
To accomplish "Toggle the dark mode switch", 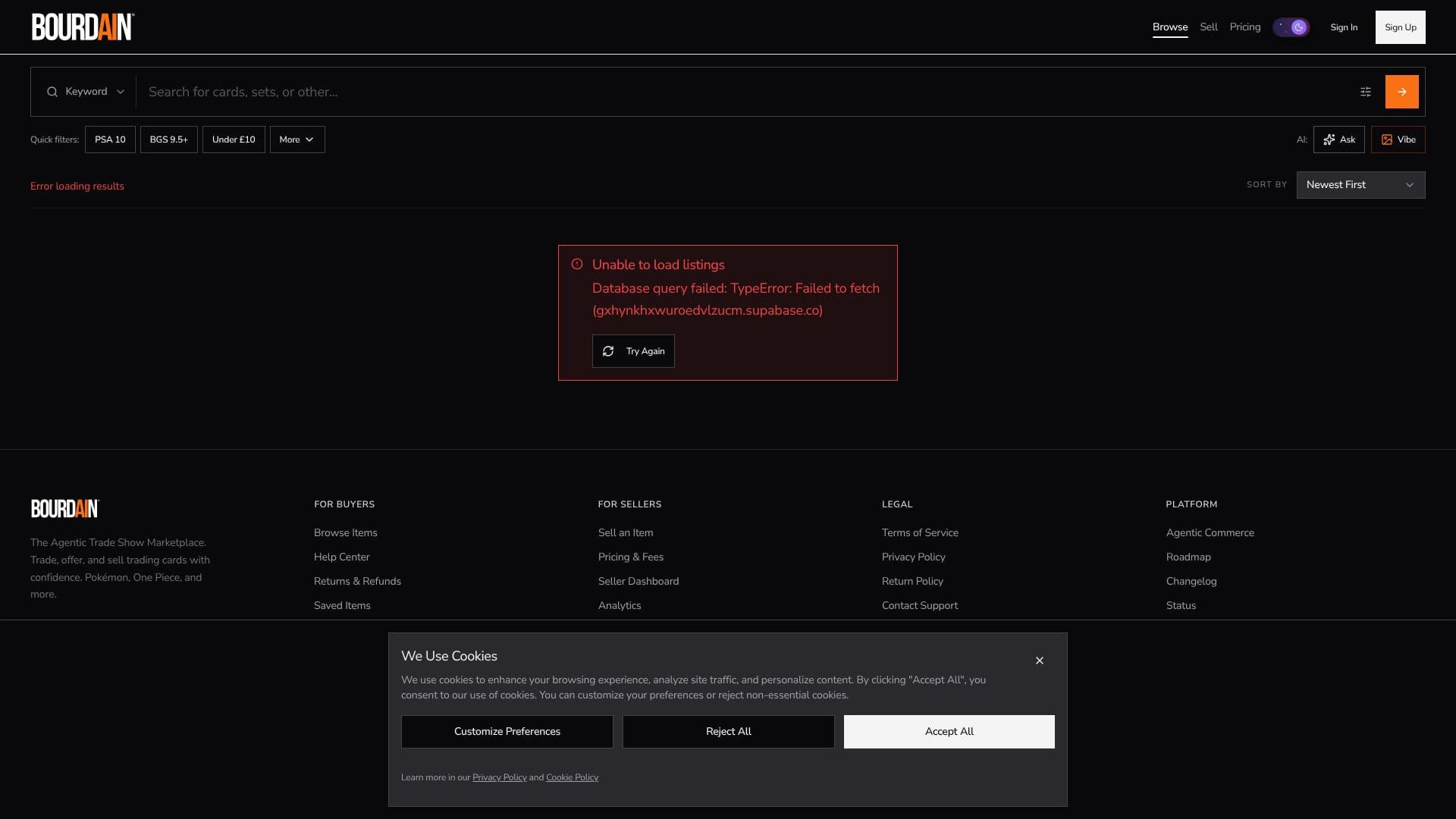I will (1291, 27).
